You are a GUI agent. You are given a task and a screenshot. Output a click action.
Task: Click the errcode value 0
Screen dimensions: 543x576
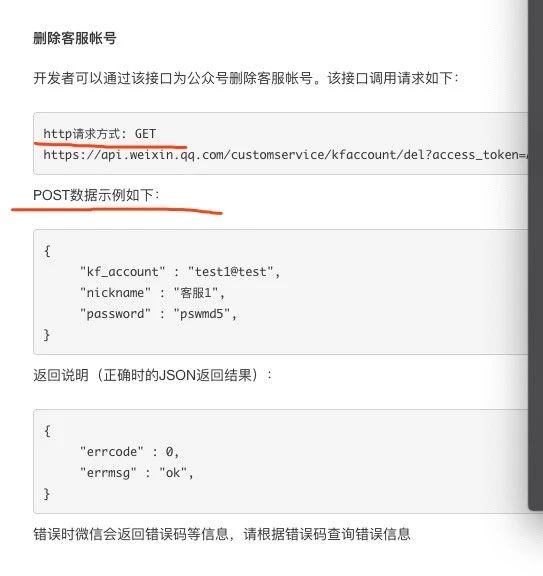(x=169, y=451)
